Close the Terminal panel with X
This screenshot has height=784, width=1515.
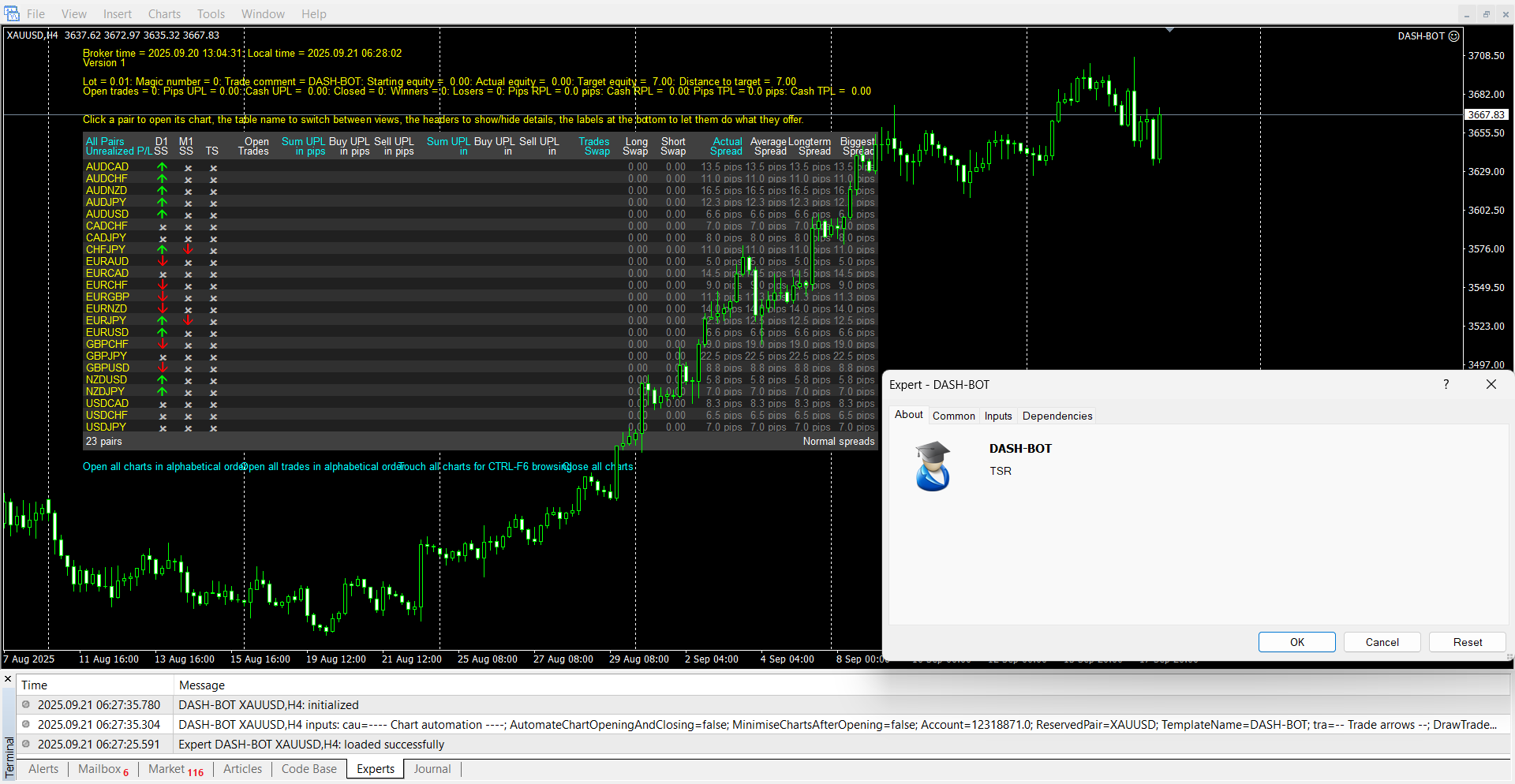click(x=8, y=679)
